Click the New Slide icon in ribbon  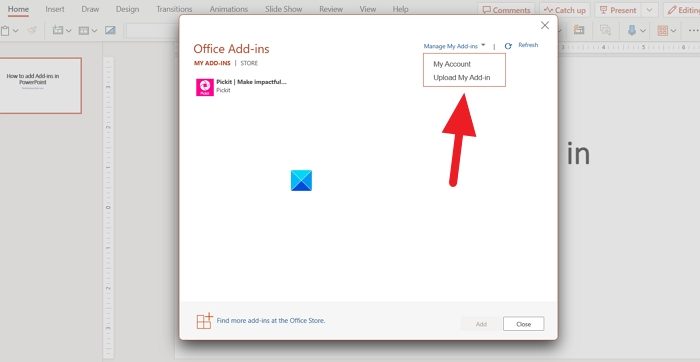point(58,30)
